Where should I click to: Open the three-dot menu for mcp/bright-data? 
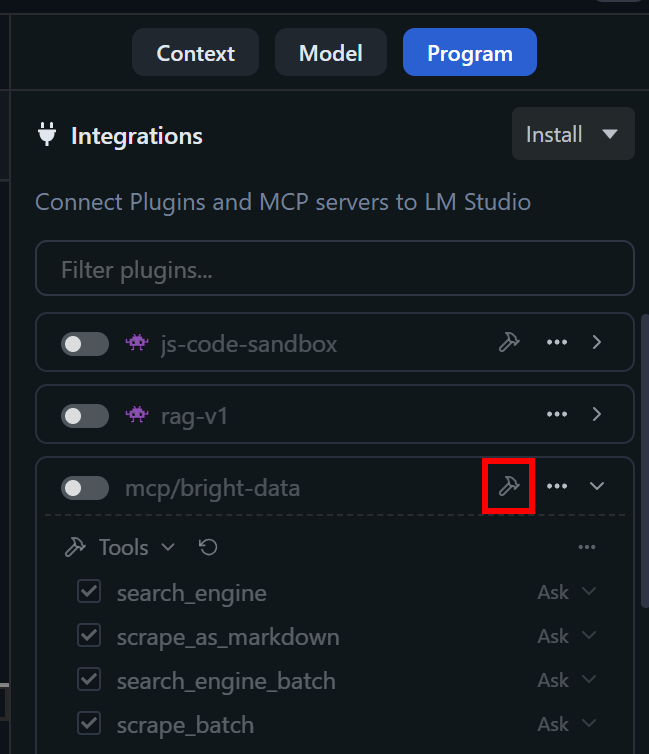click(557, 486)
